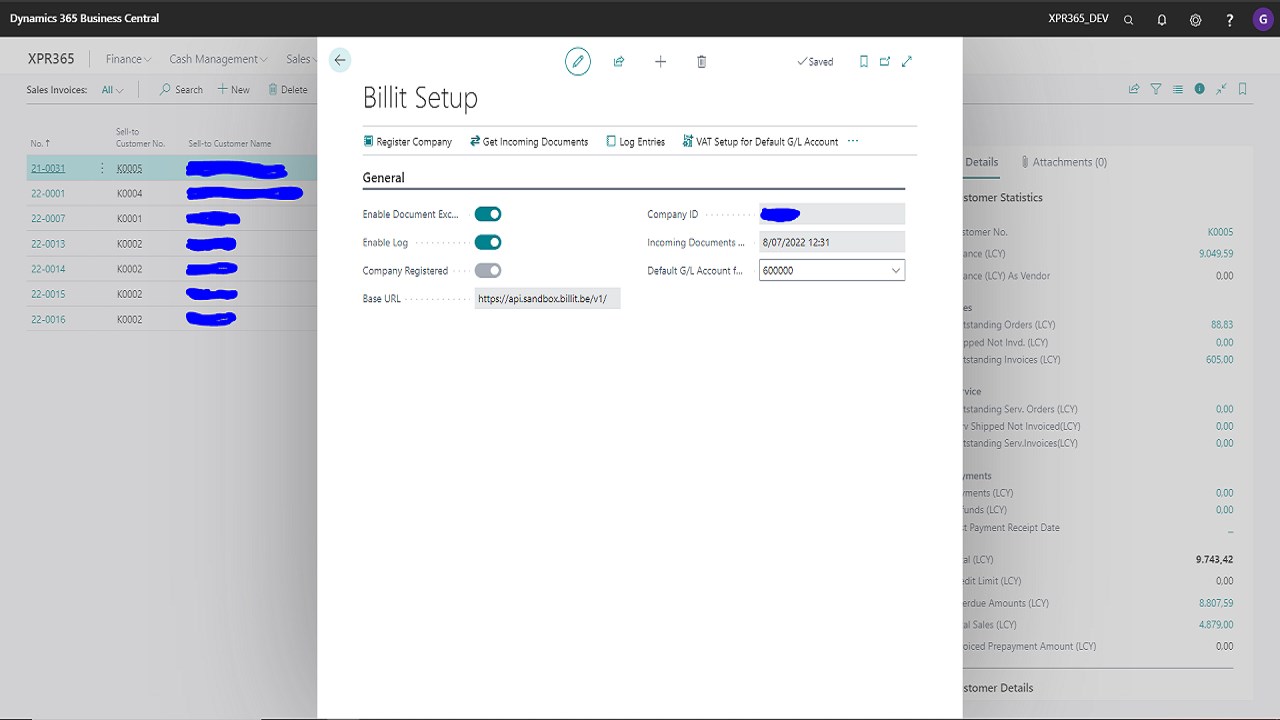Open the search magnifier in top bar

(1128, 19)
